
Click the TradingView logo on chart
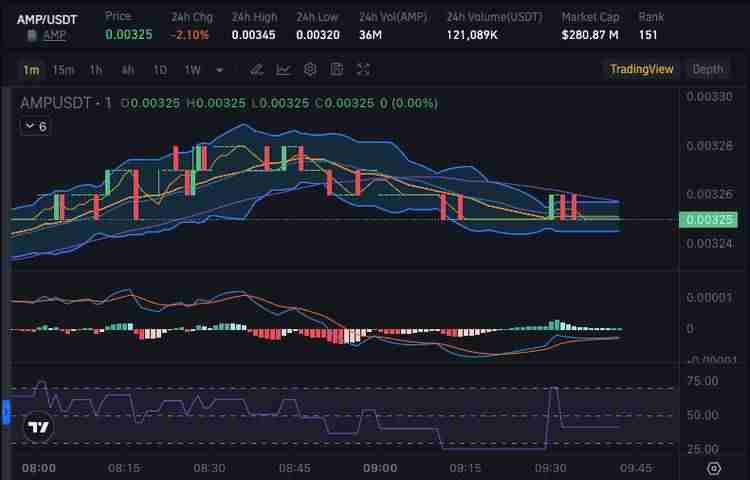[x=38, y=427]
